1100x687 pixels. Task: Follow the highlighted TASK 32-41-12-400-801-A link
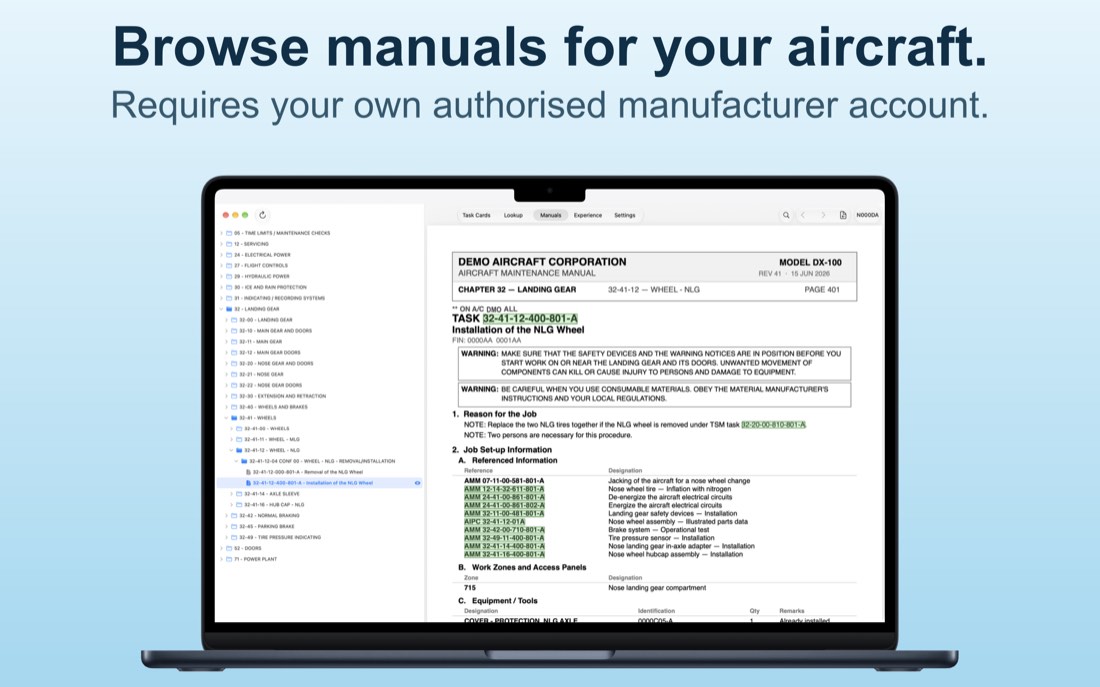tap(530, 319)
